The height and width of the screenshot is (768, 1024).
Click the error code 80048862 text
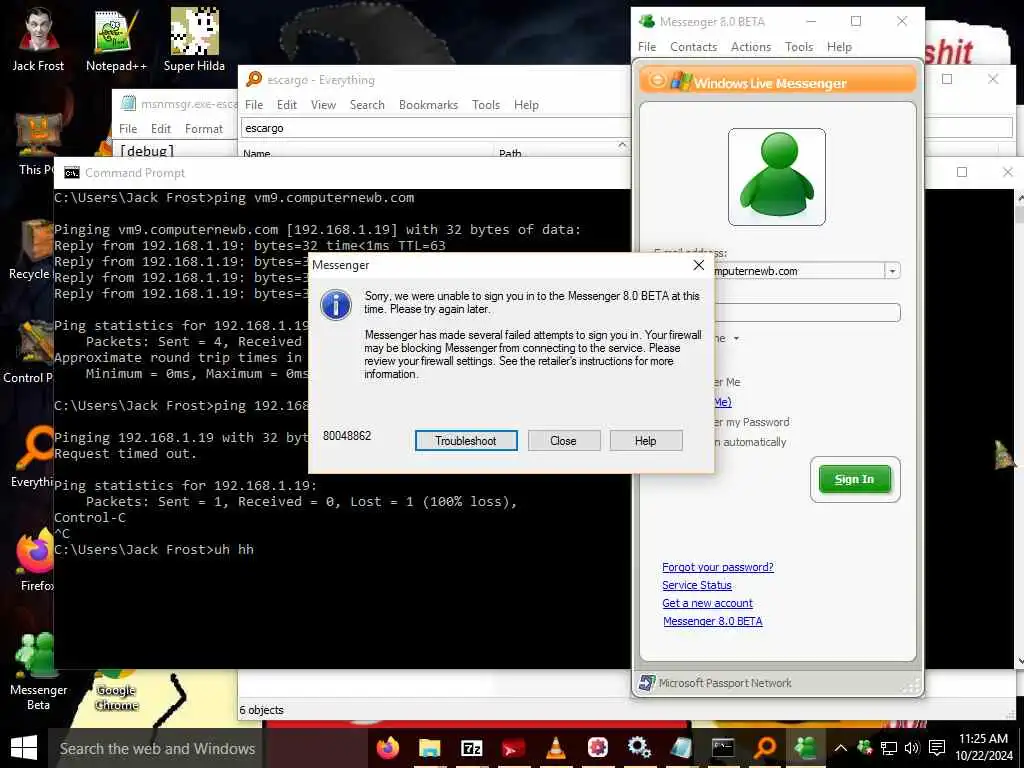pyautogui.click(x=347, y=436)
